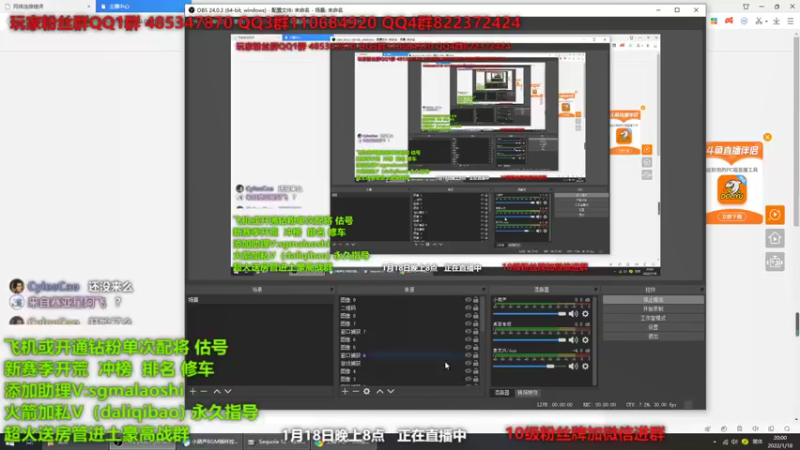
Task: Remove scene with the minus icon
Action: click(x=204, y=391)
